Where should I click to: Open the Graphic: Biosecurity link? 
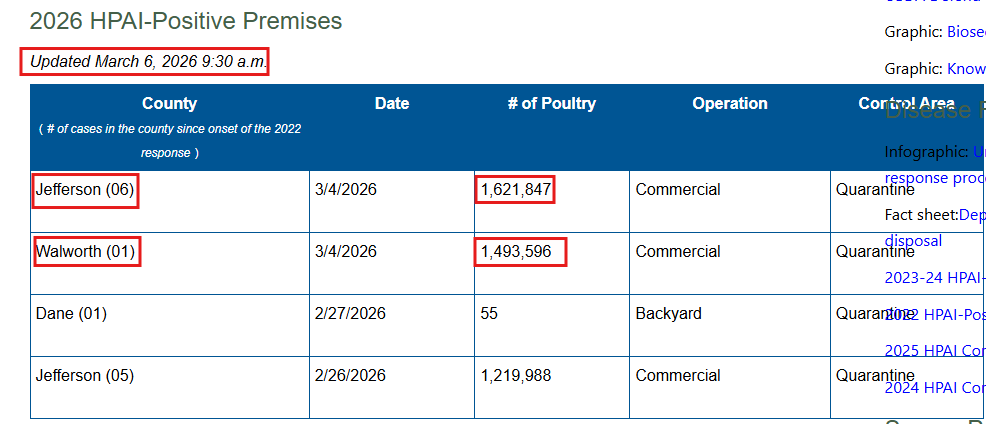coord(965,32)
